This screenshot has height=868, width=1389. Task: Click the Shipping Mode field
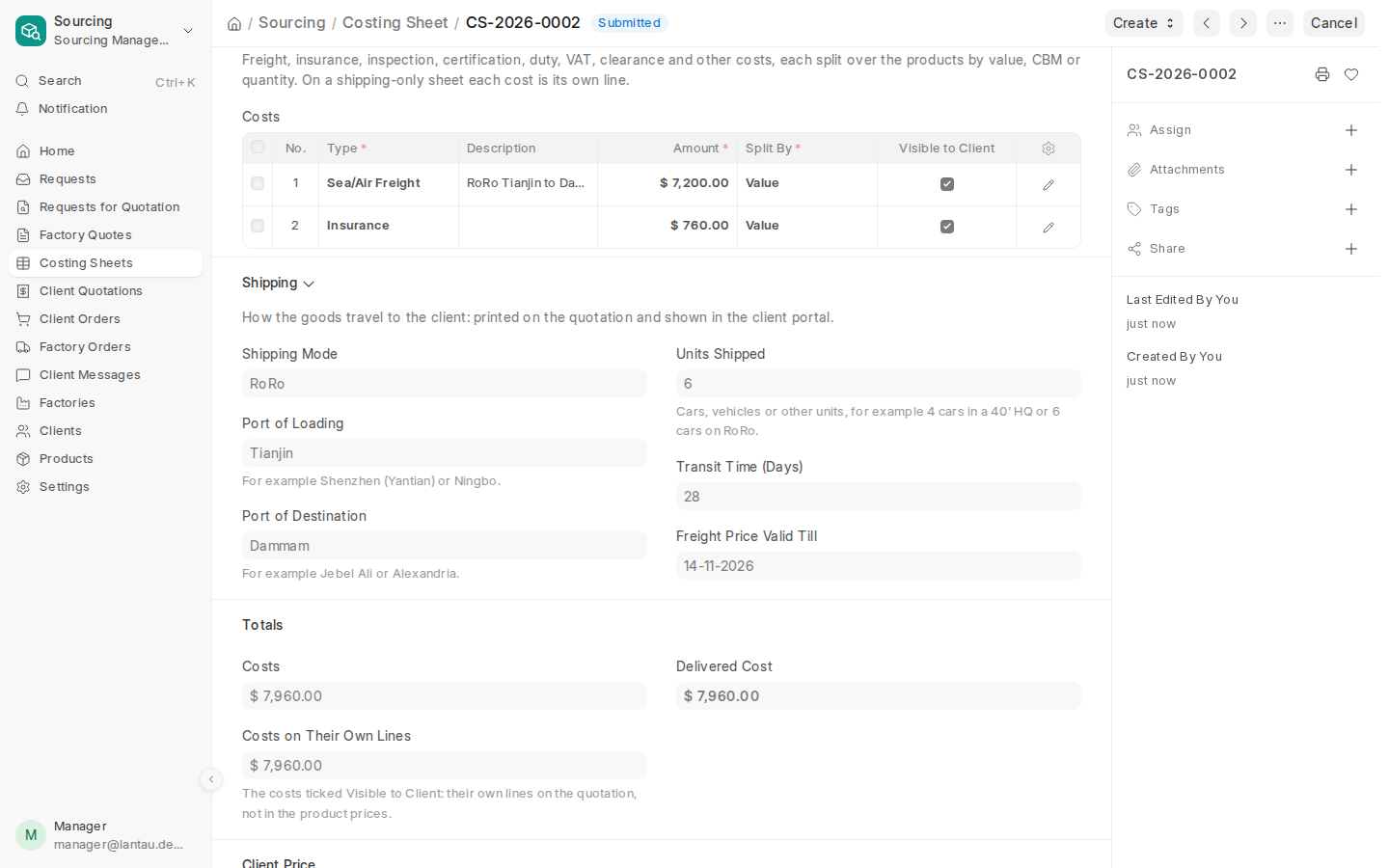(x=445, y=384)
